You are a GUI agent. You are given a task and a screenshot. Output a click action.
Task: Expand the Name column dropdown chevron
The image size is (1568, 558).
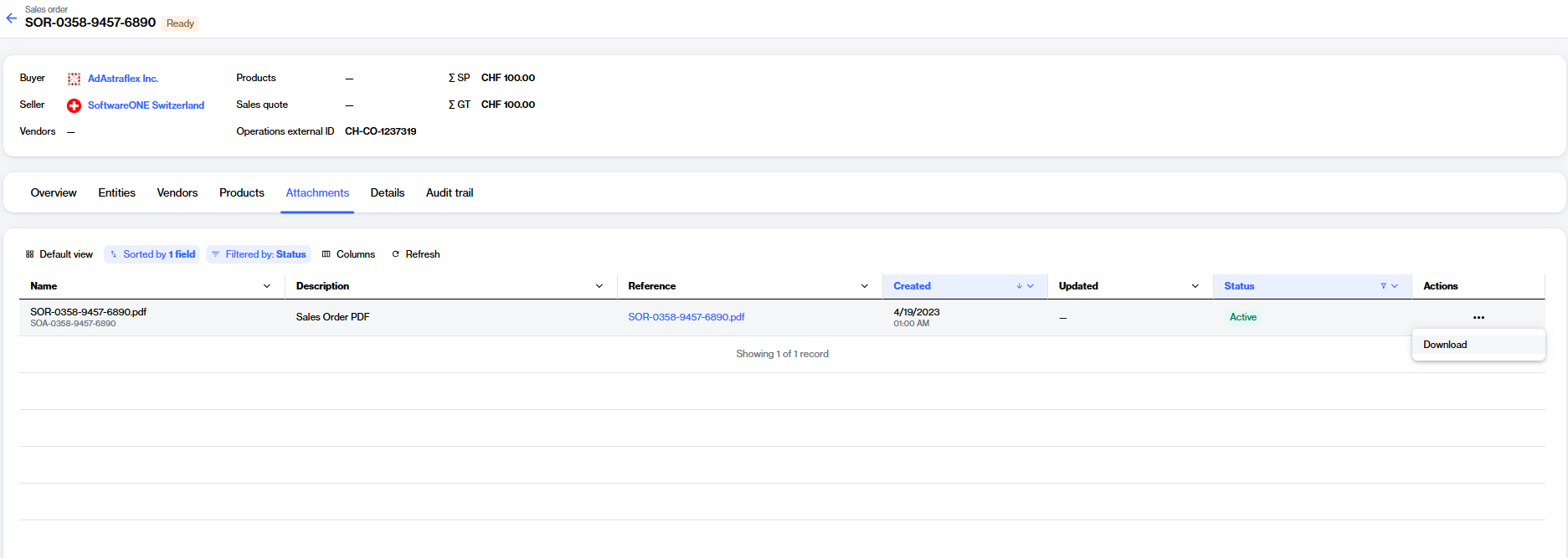(267, 286)
